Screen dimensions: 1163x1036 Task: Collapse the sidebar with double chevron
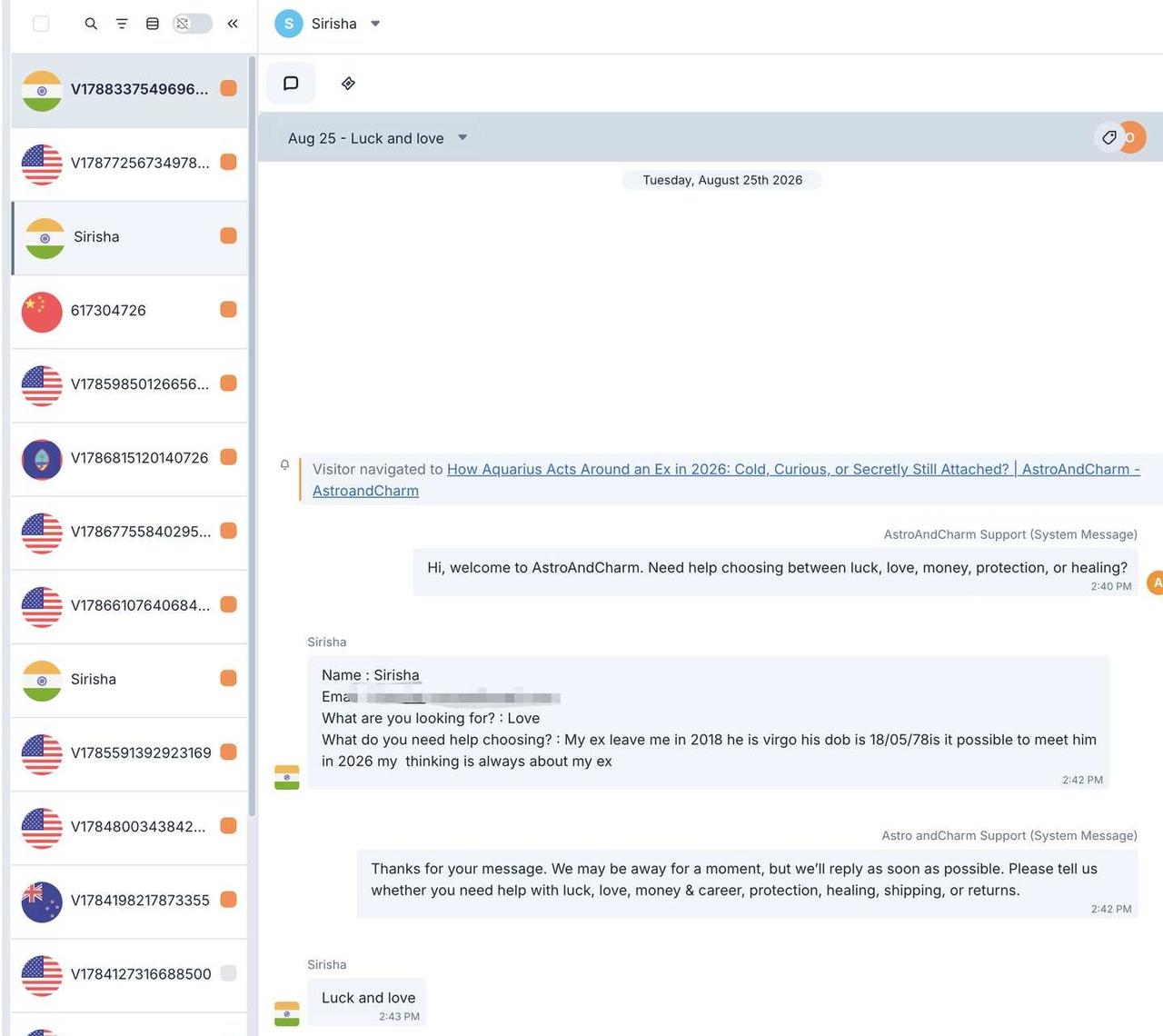[x=233, y=24]
